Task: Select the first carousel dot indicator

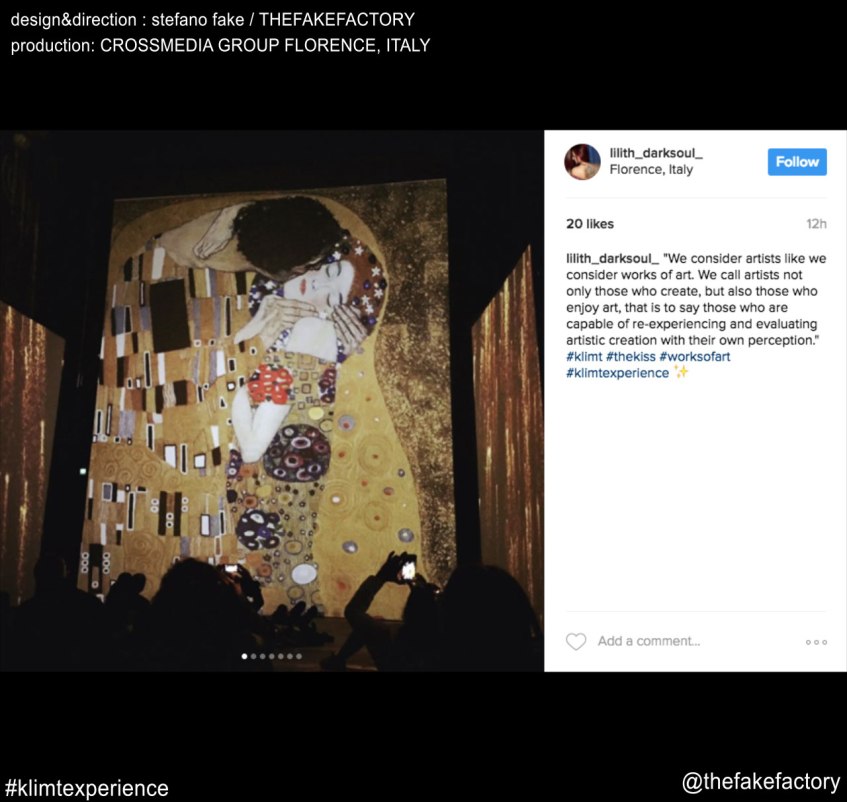Action: [244, 656]
